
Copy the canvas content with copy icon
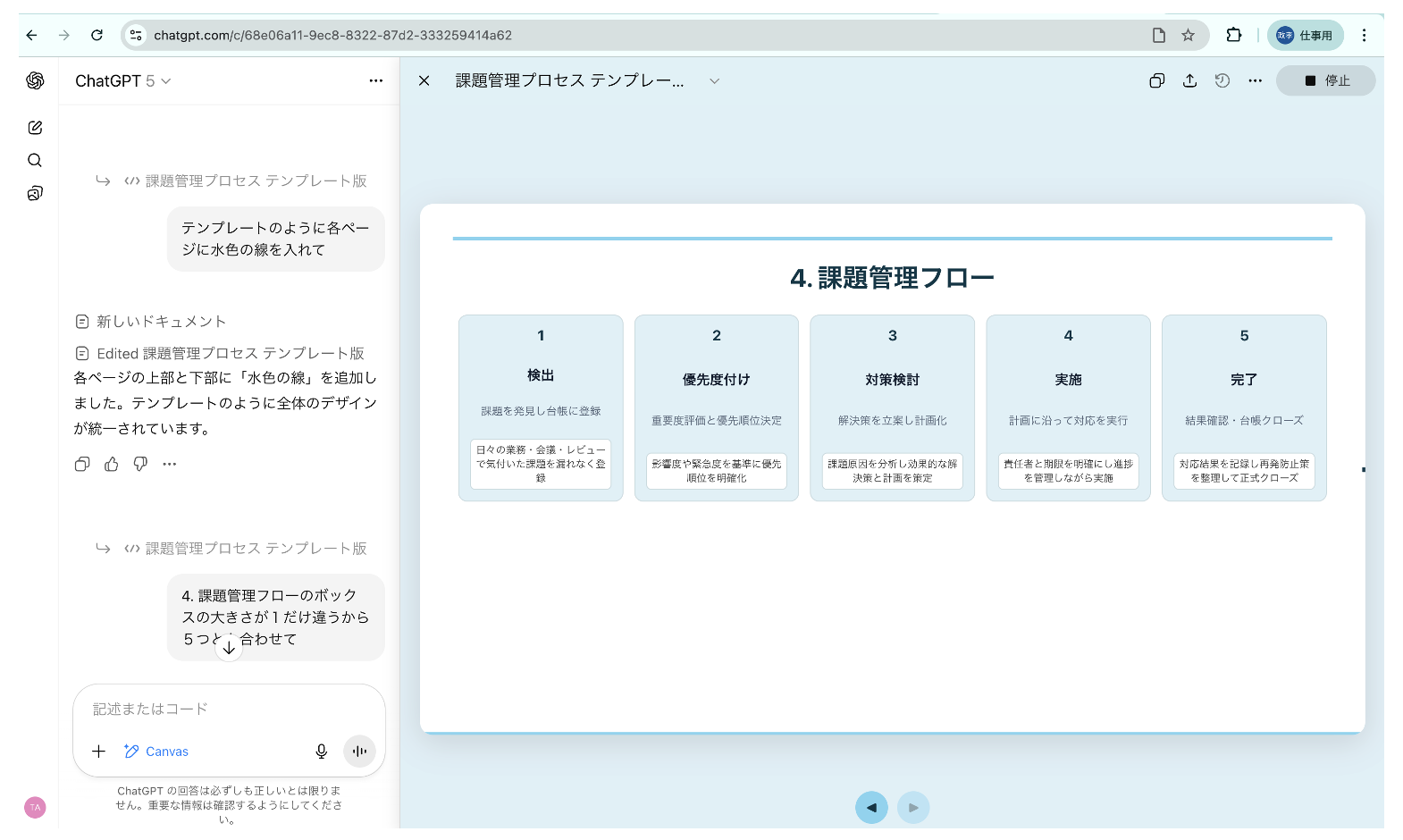pos(1156,80)
